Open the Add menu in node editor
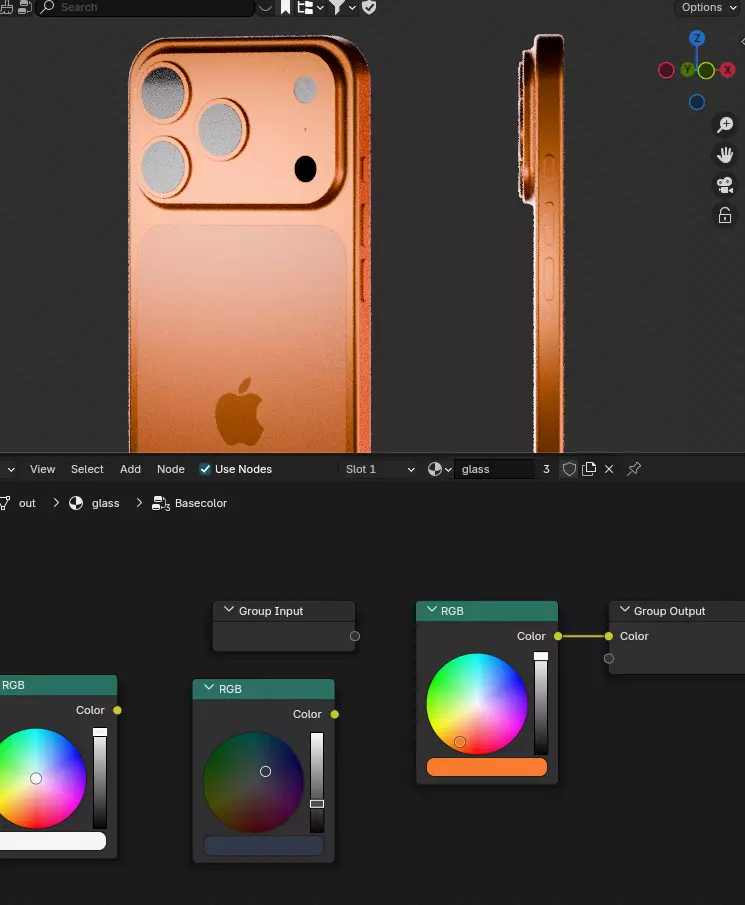 (x=130, y=469)
